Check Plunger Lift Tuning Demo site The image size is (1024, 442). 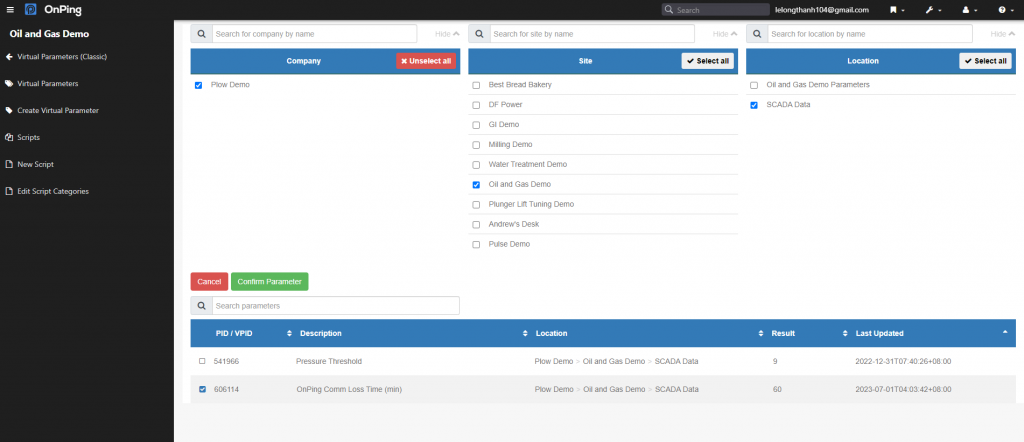(476, 204)
